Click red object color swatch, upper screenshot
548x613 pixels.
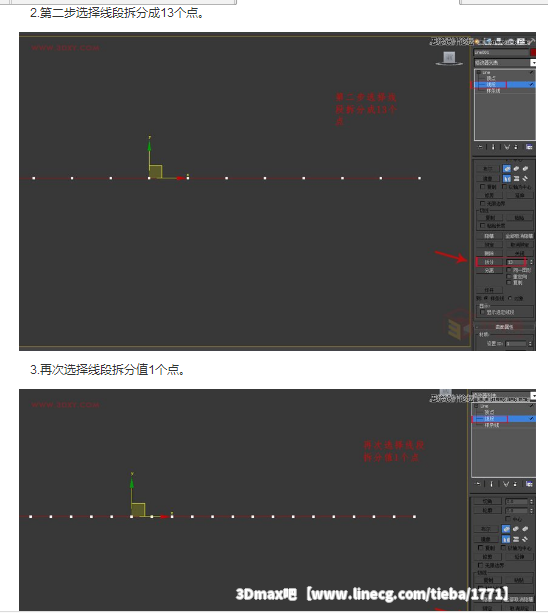(533, 52)
